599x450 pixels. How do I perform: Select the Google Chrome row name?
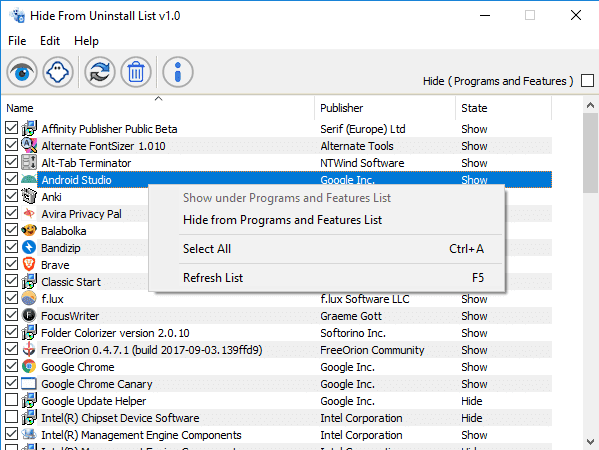tap(78, 367)
